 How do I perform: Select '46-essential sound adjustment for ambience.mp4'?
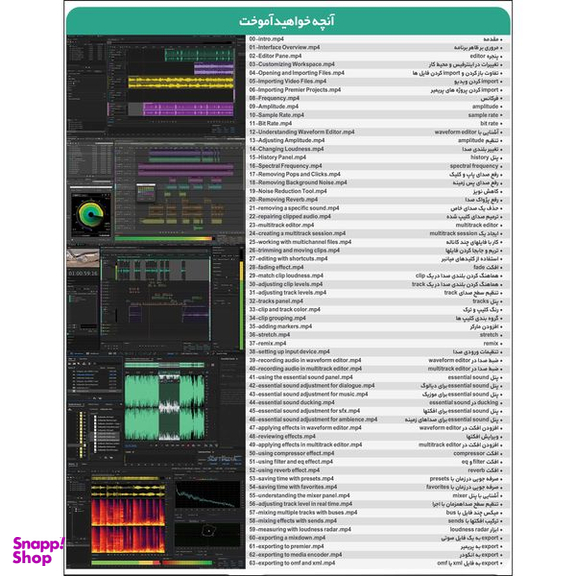[x=313, y=420]
